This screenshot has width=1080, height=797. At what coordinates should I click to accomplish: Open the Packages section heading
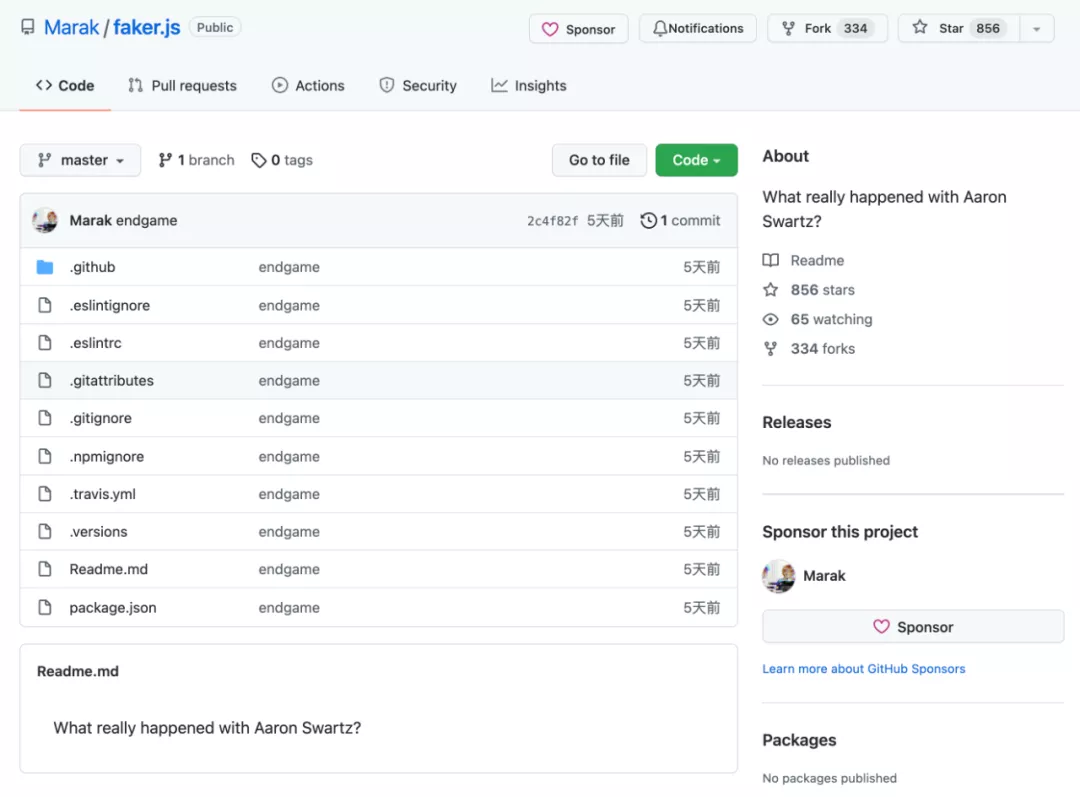click(x=799, y=741)
